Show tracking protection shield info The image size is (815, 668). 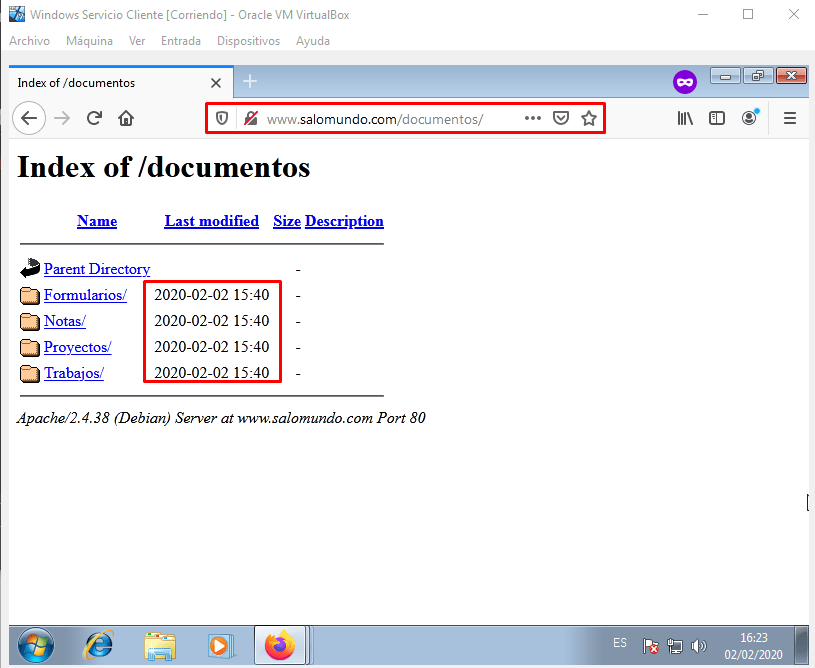point(222,118)
